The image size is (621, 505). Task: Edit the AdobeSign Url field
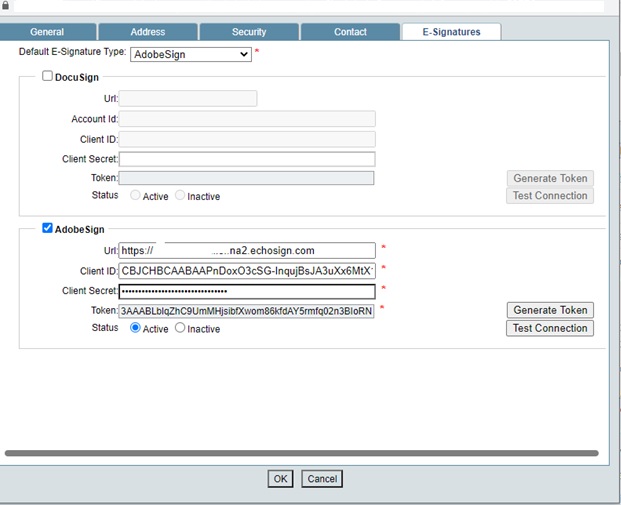[x=247, y=250]
